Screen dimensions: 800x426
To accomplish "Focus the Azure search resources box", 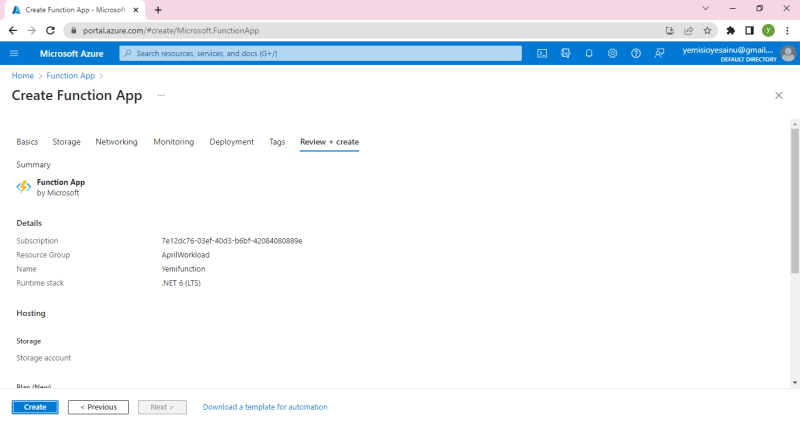I will pyautogui.click(x=320, y=54).
